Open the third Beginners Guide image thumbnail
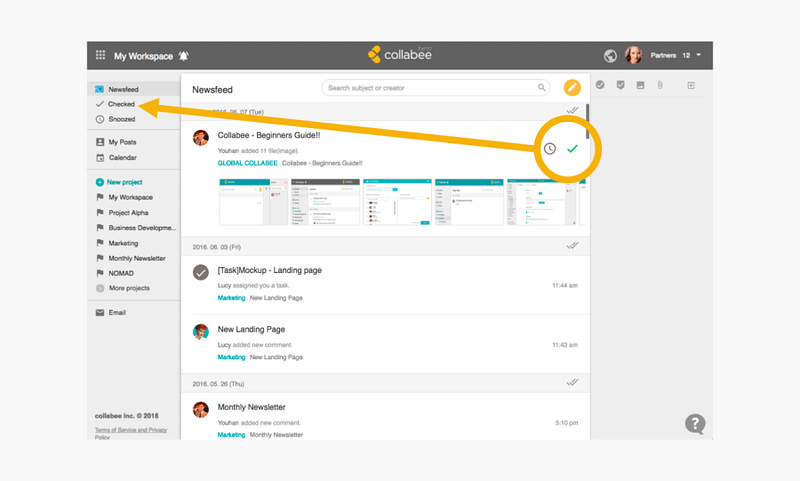 397,202
